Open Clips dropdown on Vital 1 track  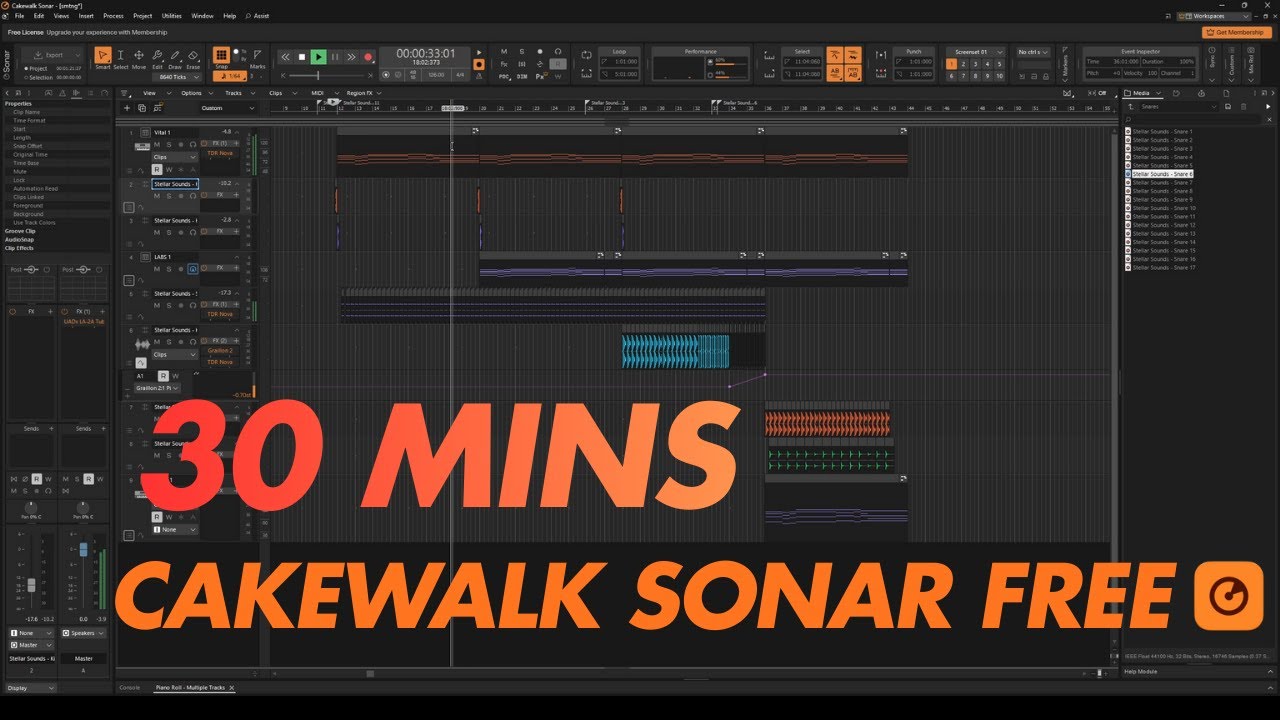pos(174,157)
